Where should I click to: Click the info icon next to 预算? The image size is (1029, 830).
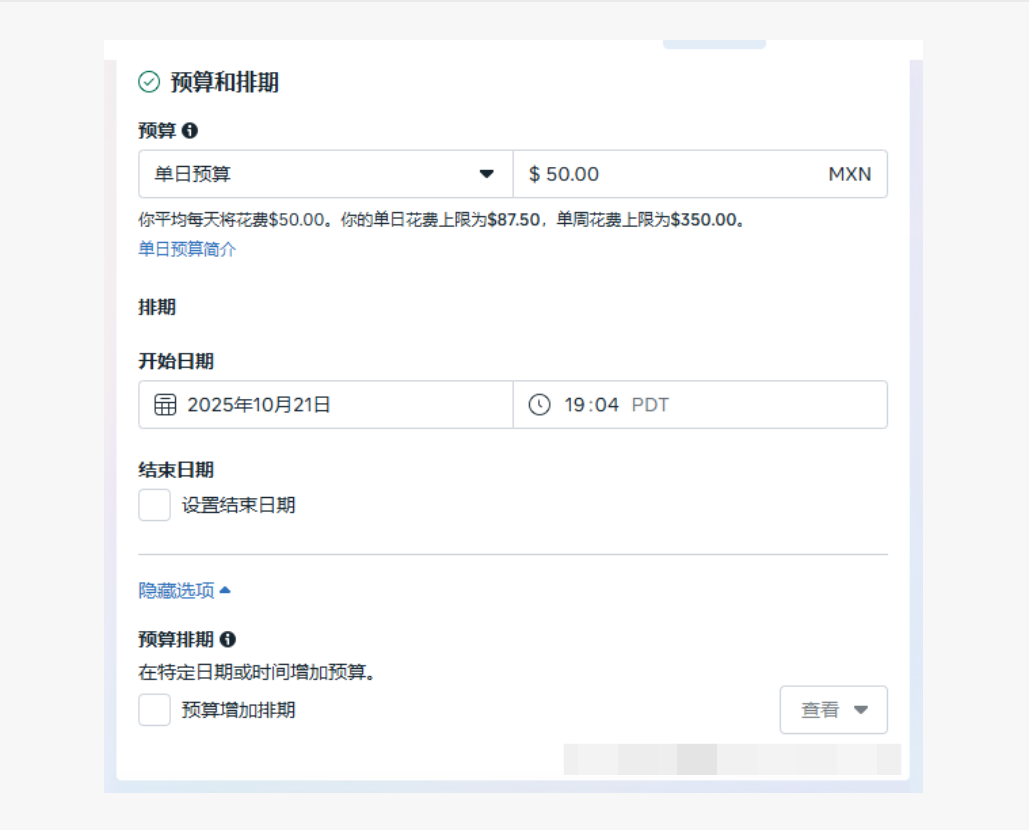pos(190,130)
